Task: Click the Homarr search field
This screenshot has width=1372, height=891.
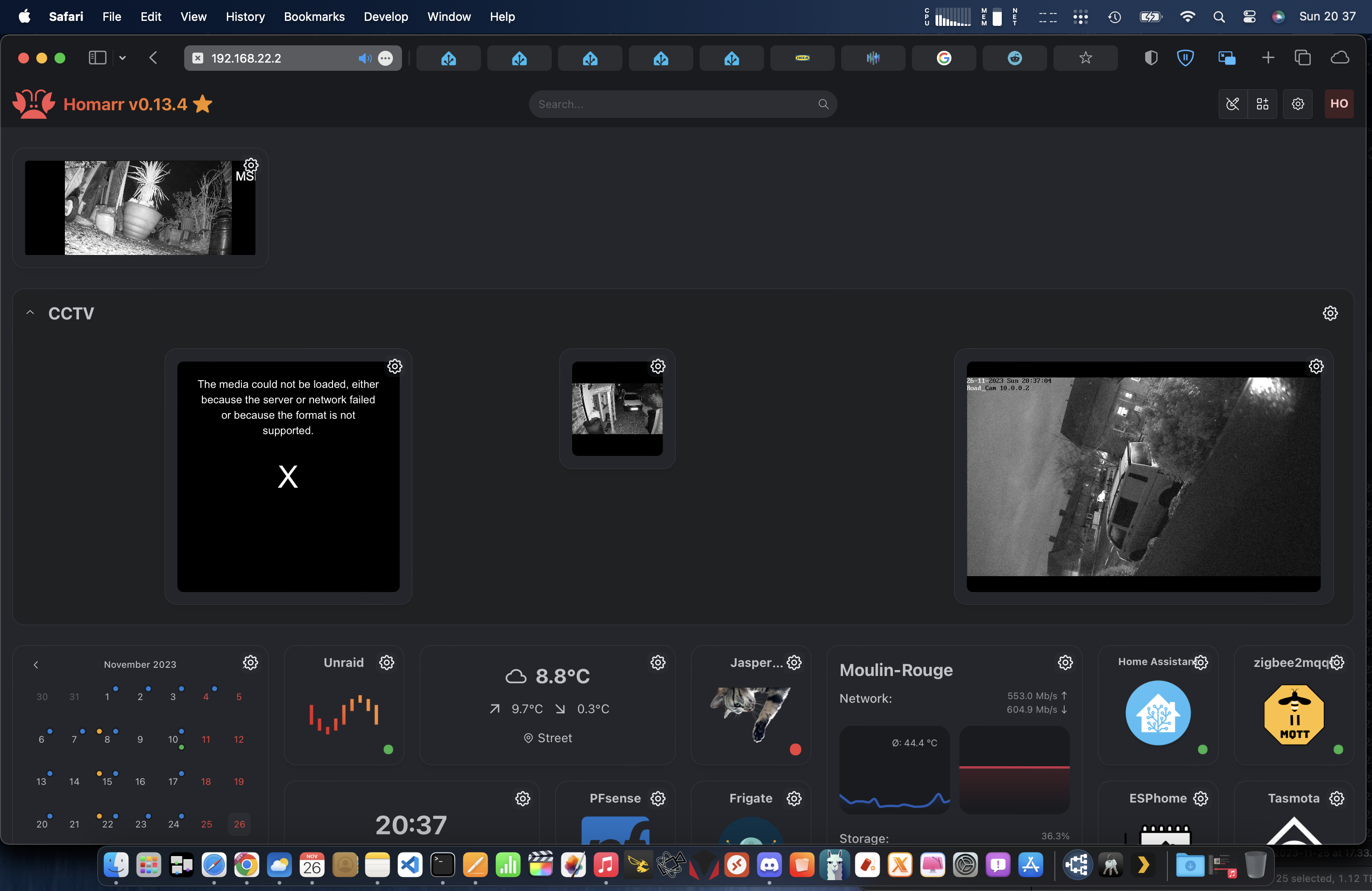Action: coord(675,104)
